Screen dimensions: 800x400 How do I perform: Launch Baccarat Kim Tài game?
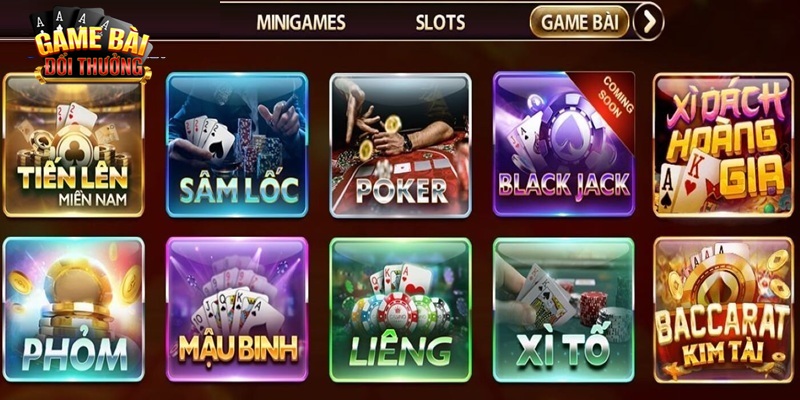723,310
